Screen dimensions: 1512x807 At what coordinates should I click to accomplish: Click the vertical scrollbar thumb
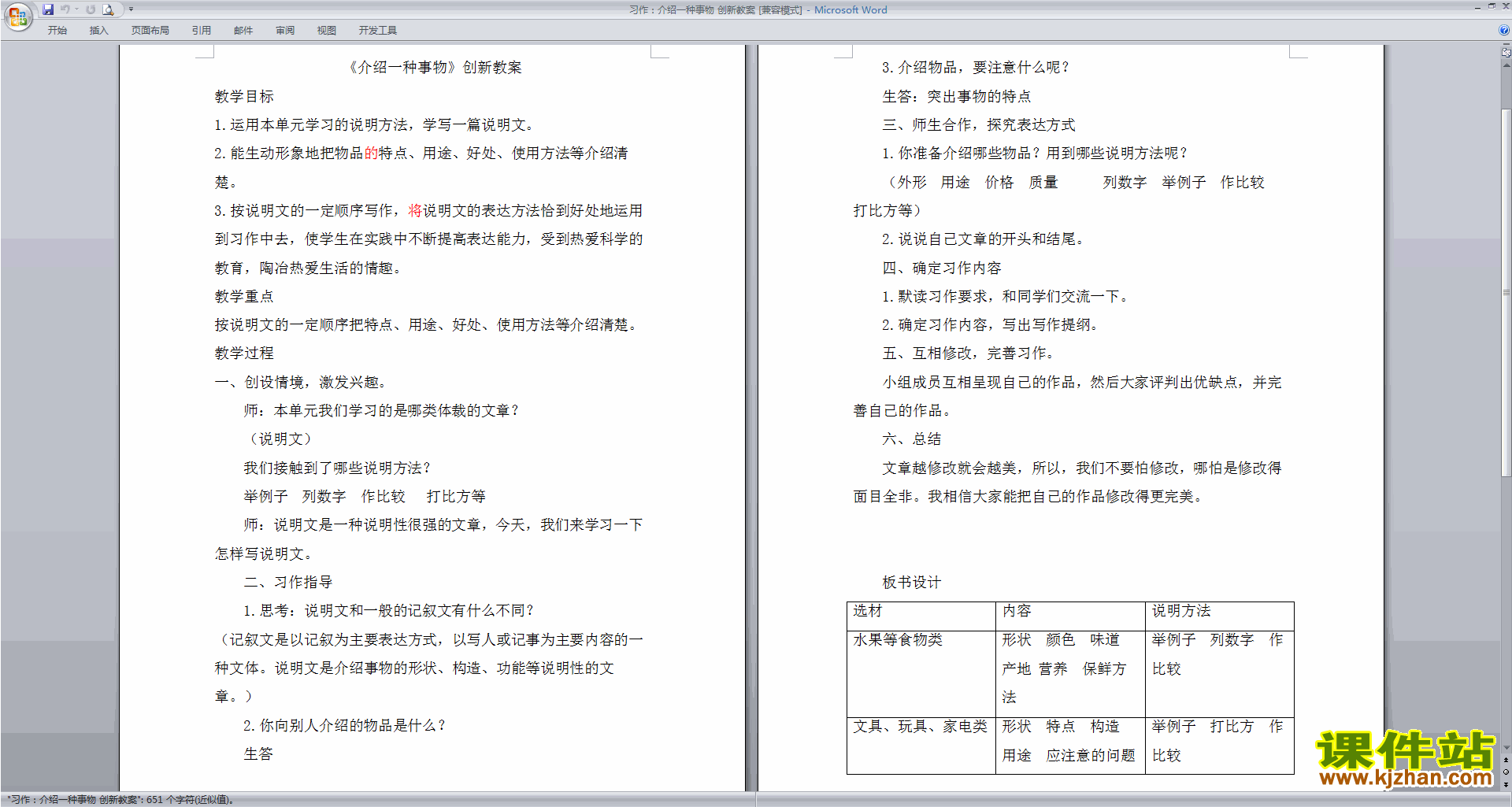[1506, 293]
